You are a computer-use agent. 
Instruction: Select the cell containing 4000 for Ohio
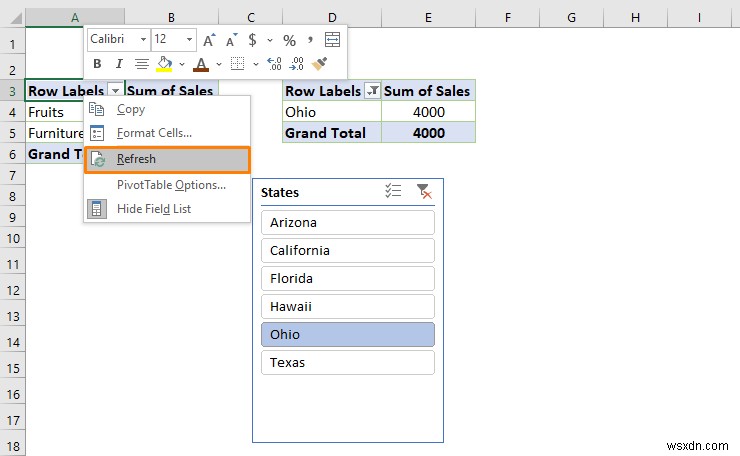(x=427, y=112)
